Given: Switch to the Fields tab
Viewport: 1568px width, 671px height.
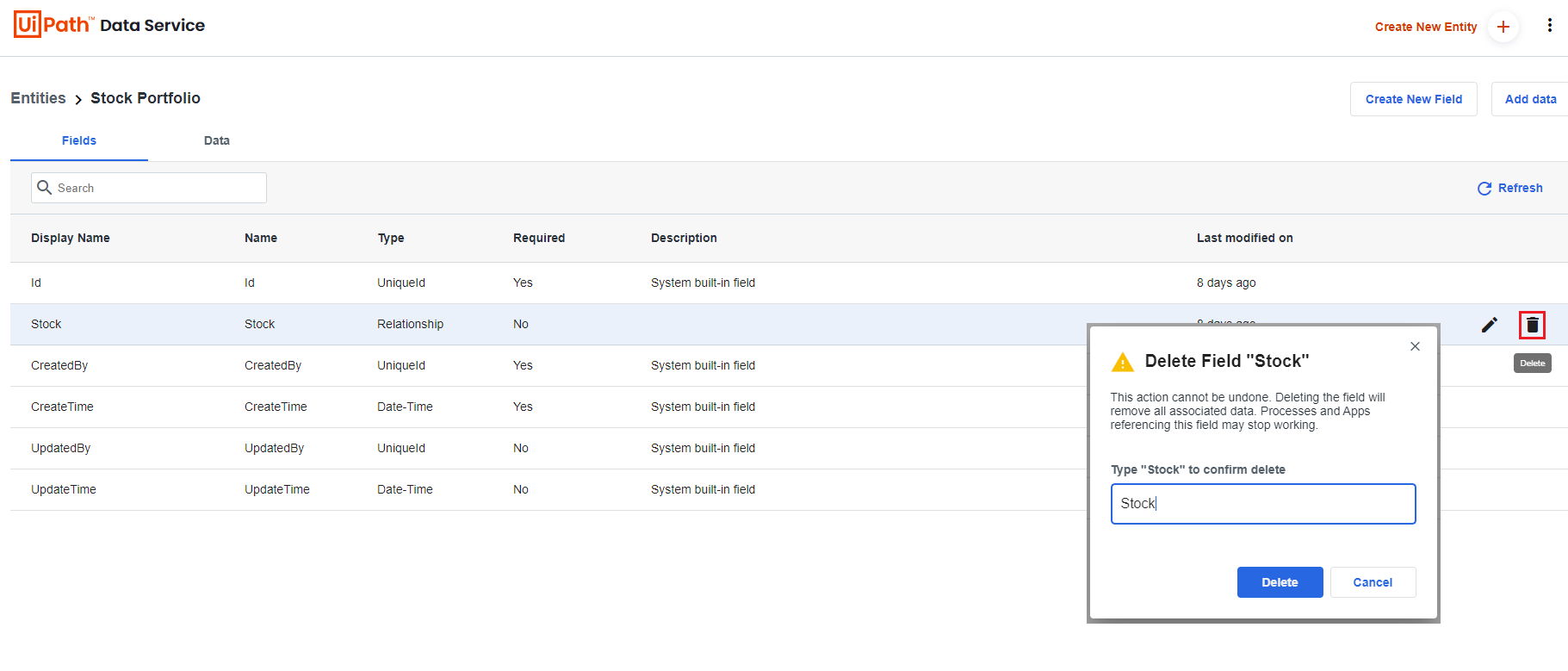Looking at the screenshot, I should point(79,140).
